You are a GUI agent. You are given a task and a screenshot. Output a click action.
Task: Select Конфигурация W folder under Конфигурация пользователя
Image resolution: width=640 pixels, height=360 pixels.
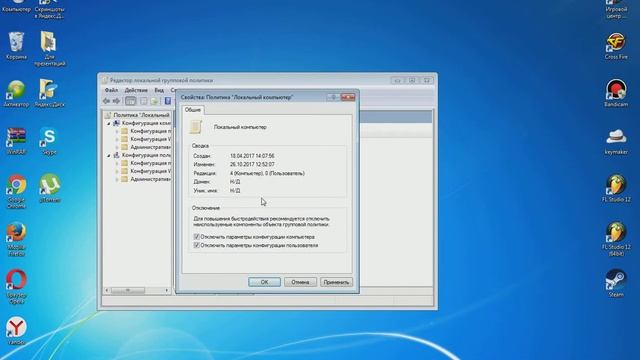(x=151, y=171)
